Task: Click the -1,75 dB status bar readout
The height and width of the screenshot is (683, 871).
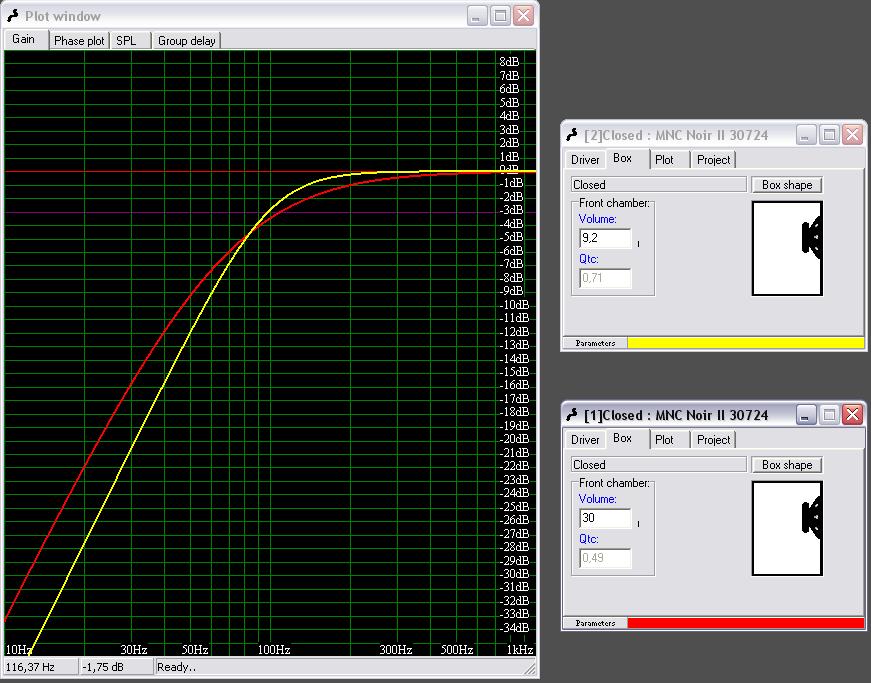Action: [x=116, y=667]
